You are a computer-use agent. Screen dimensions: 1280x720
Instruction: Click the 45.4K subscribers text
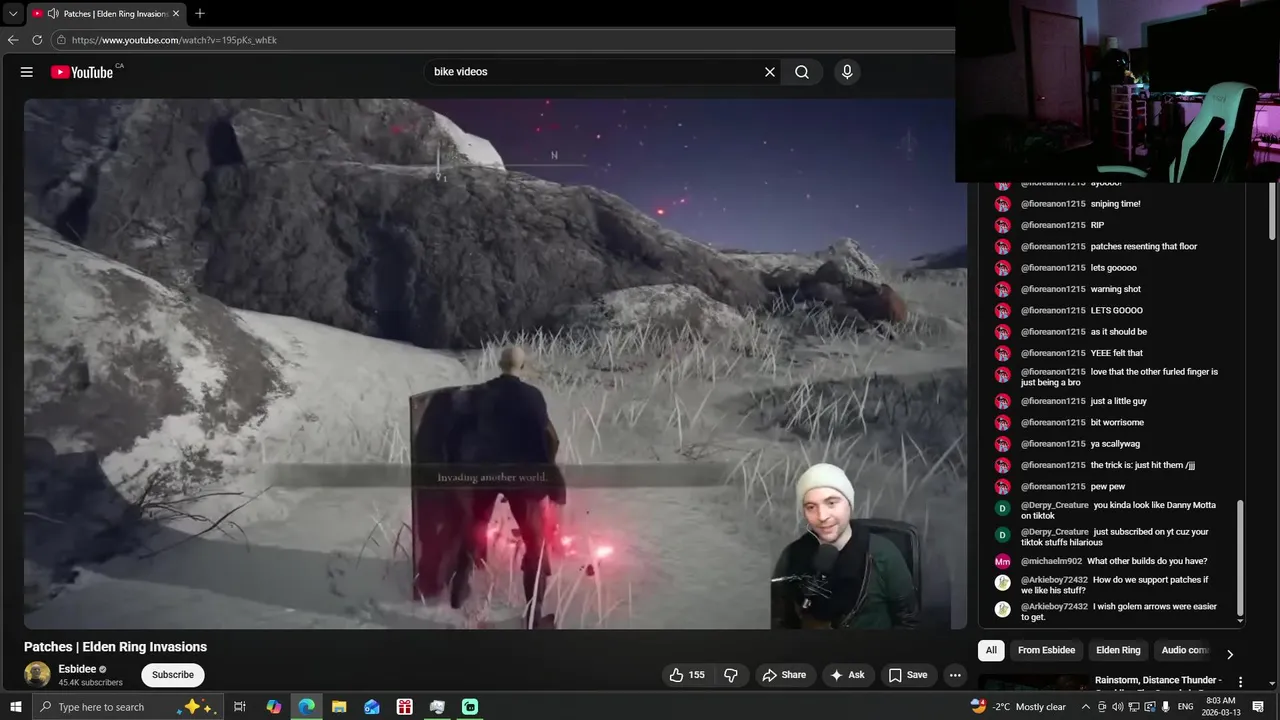(90, 683)
